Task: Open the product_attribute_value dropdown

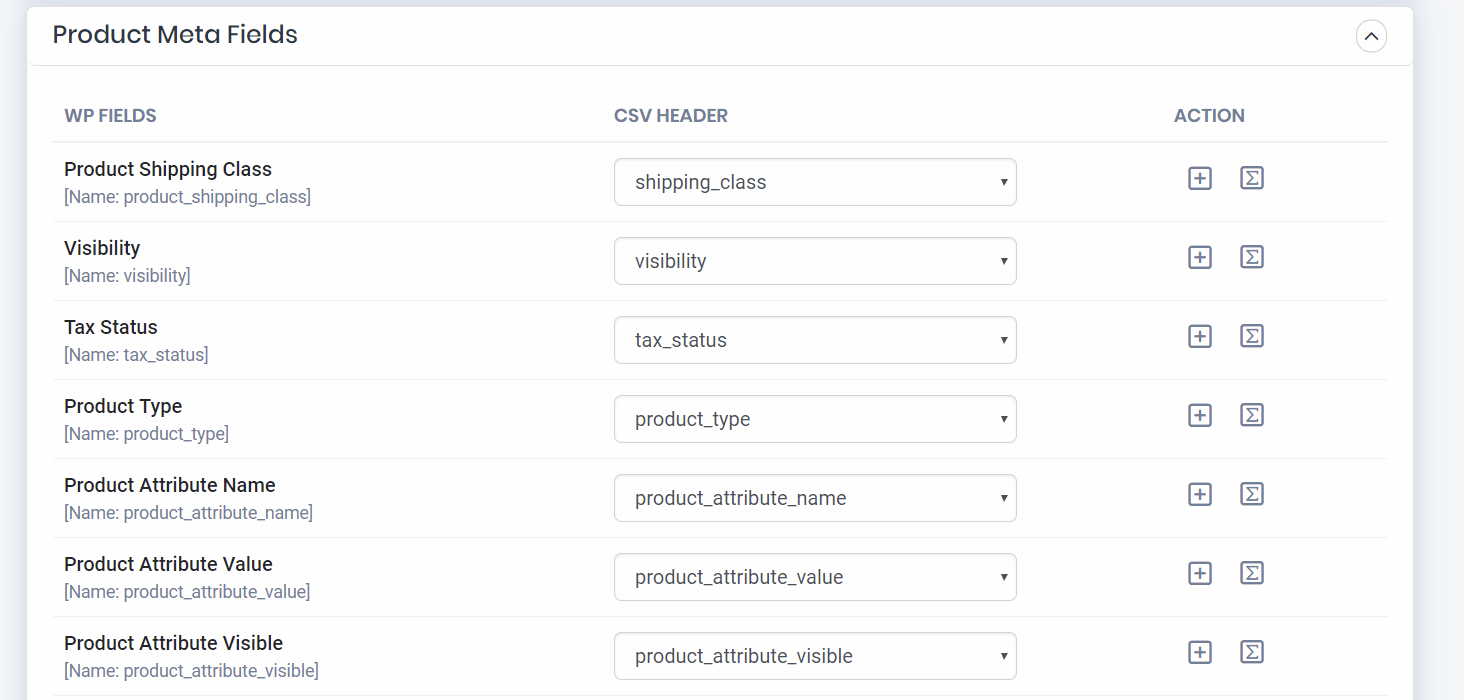Action: (x=815, y=577)
